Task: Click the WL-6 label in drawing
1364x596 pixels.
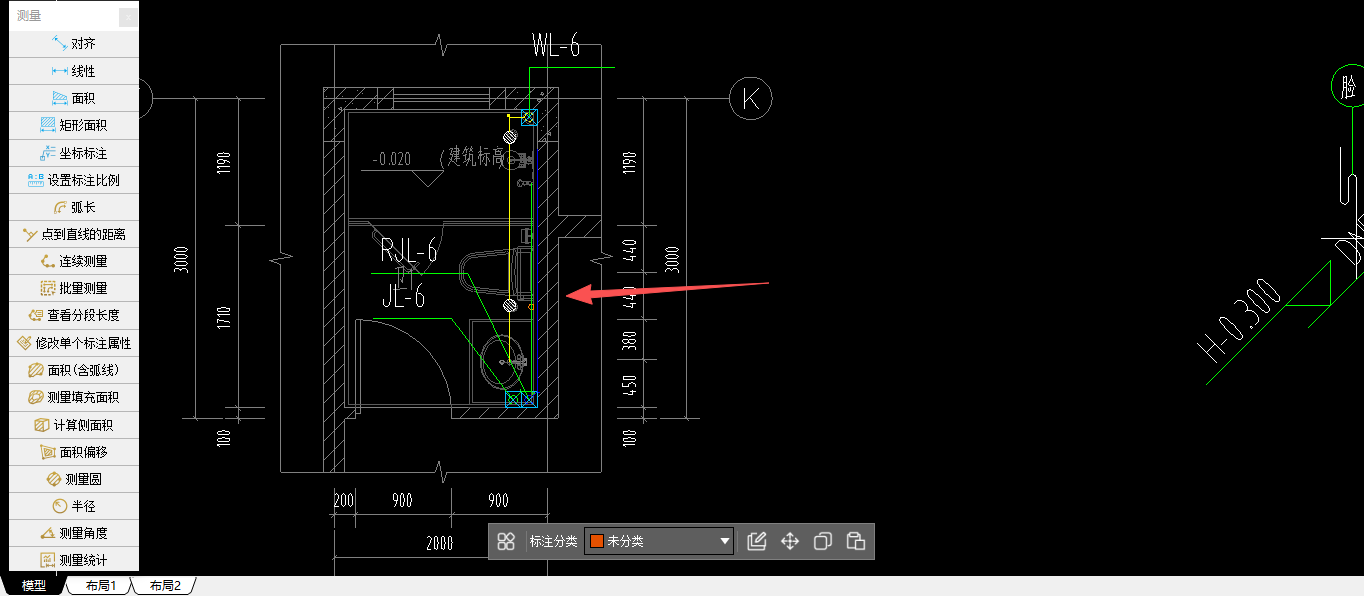Action: [556, 45]
